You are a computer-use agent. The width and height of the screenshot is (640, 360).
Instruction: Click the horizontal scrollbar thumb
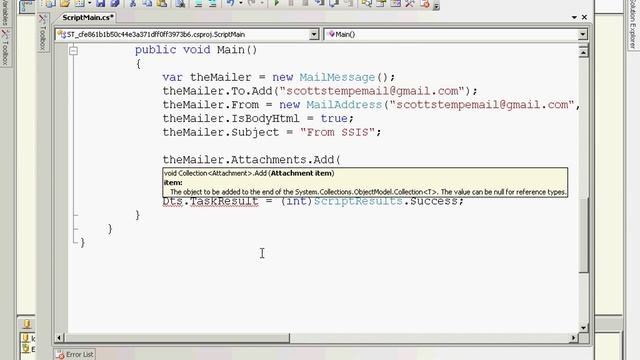tap(177, 338)
